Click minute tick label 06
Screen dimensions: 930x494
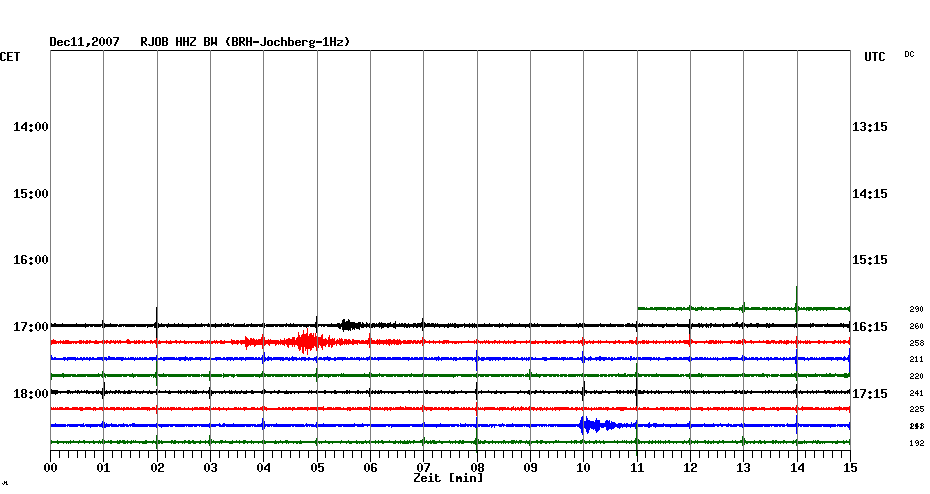click(370, 467)
